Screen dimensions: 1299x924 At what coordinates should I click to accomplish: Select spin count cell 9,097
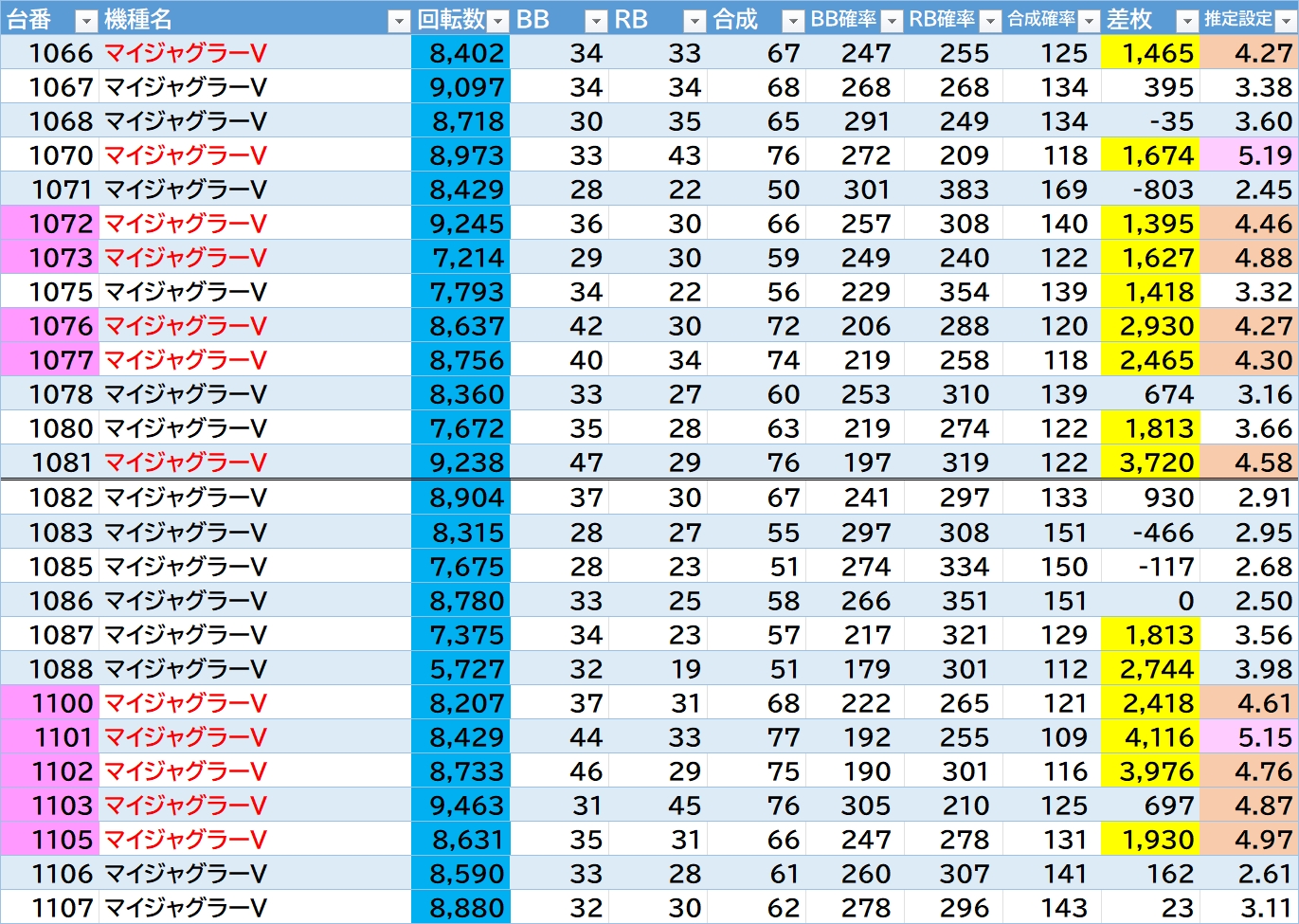[x=461, y=87]
